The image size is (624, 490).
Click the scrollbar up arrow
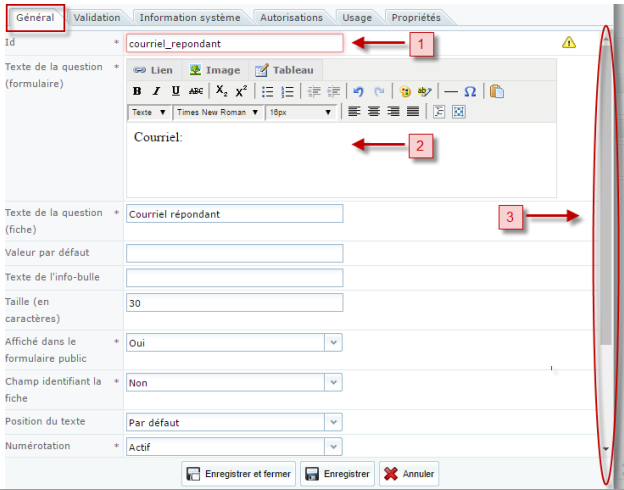click(606, 39)
